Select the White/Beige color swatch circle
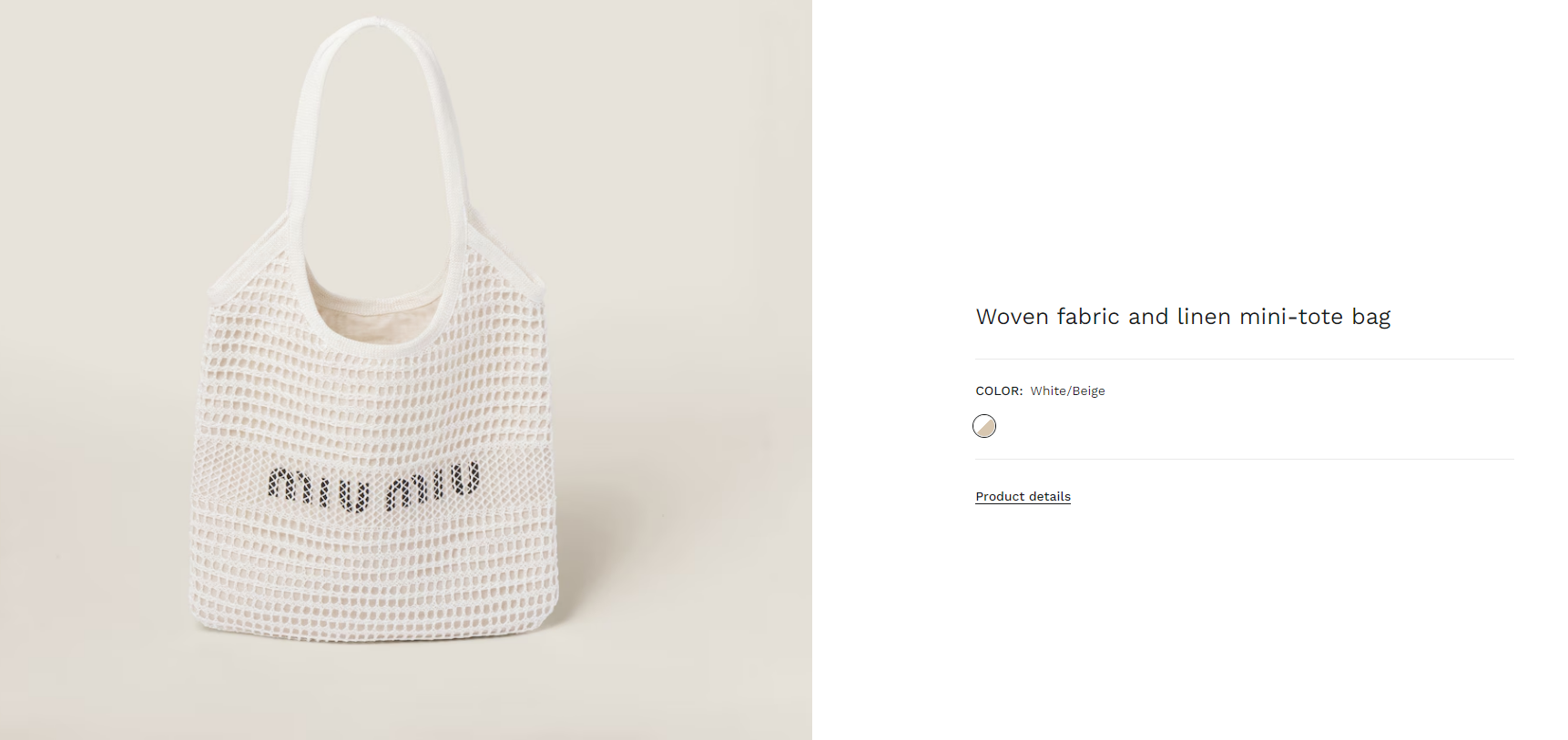 click(x=984, y=426)
